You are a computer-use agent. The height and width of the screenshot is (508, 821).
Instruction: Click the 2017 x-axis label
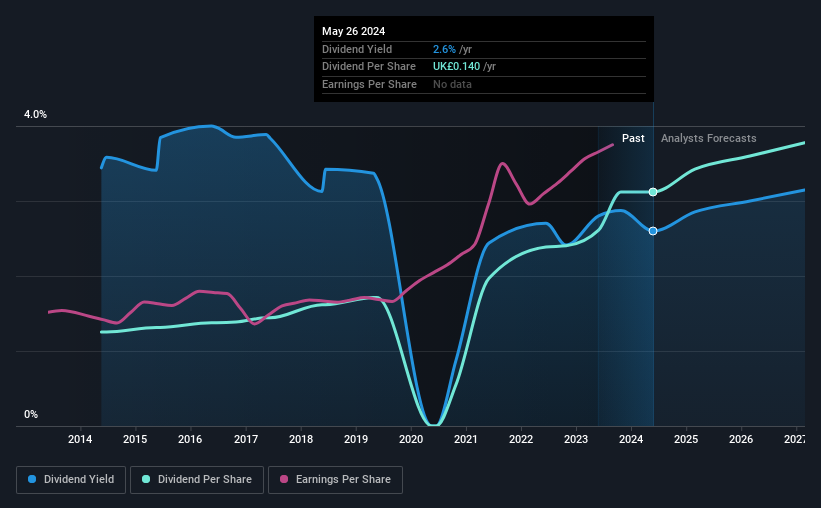point(246,439)
